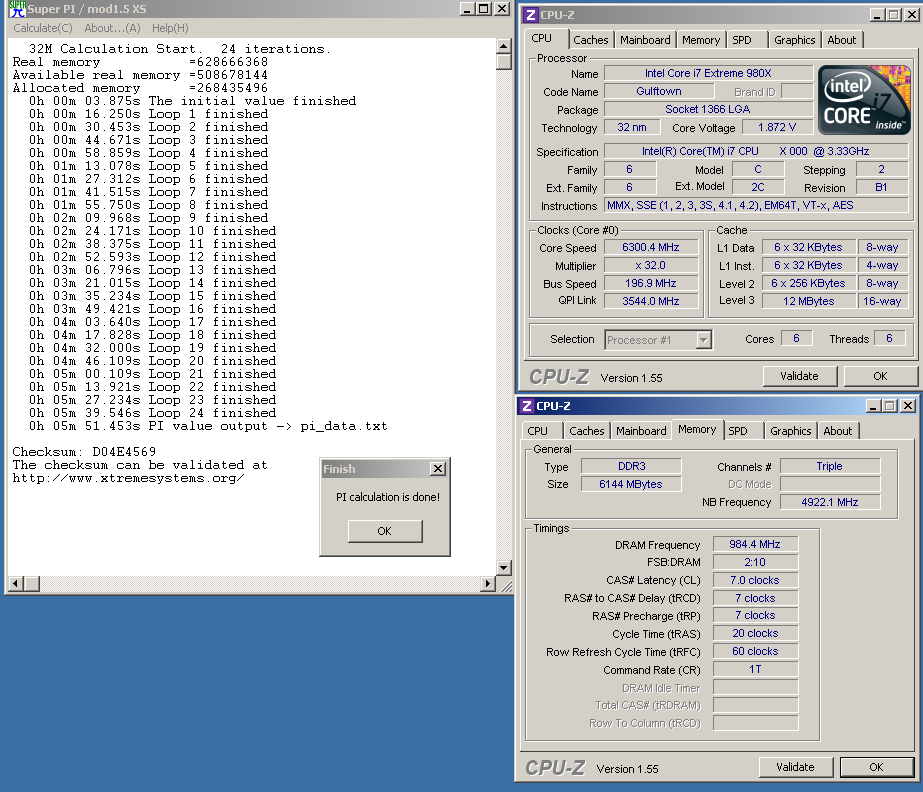Open the Processor #1 selection dropdown
This screenshot has width=923, height=792.
click(703, 340)
